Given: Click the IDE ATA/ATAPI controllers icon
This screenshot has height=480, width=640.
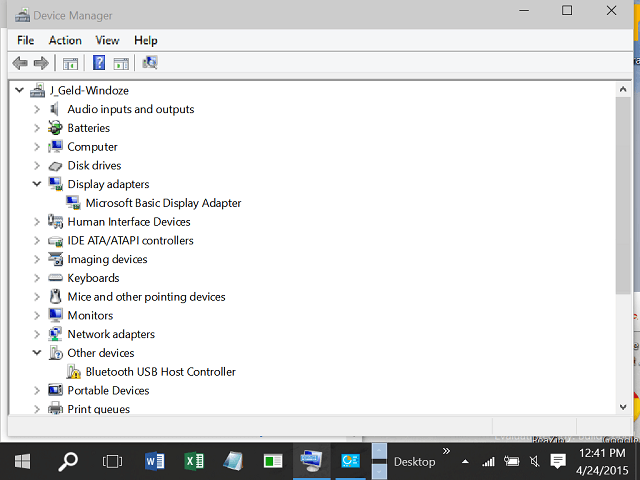Looking at the screenshot, I should tap(55, 241).
